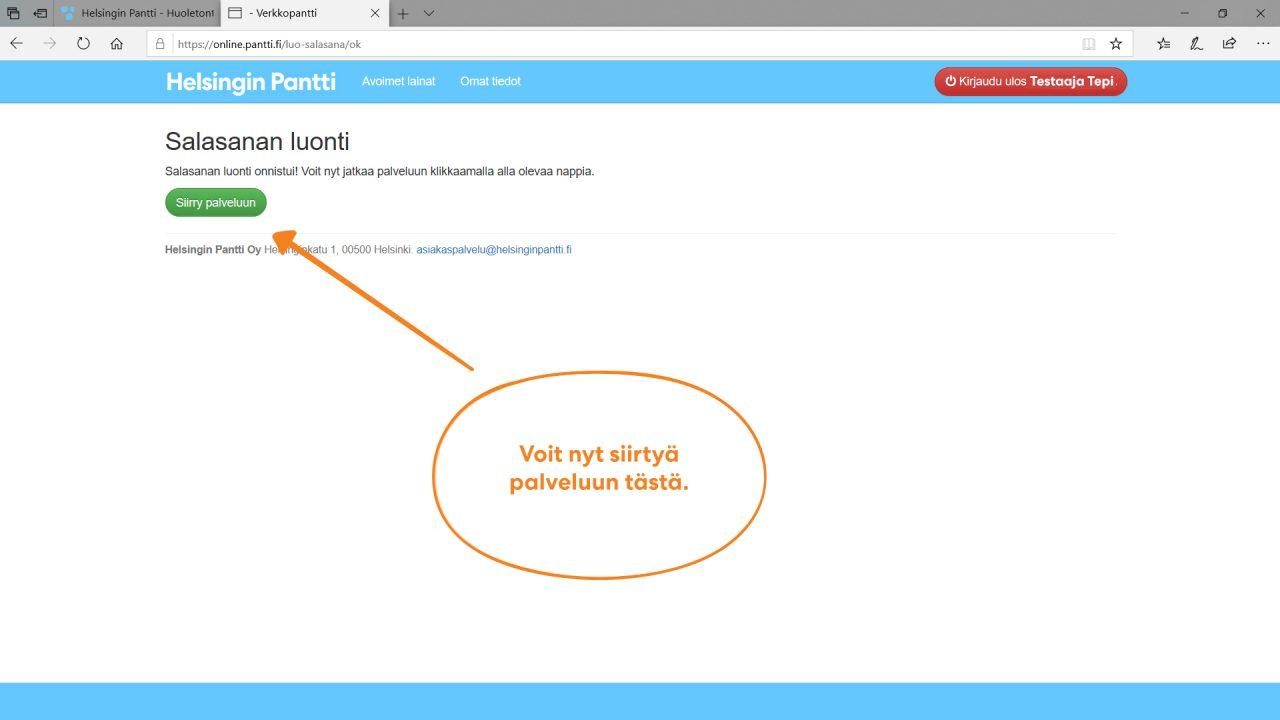Switch to Helsingin Pantti - Huoleton tab
This screenshot has height=720, width=1280.
pos(136,13)
